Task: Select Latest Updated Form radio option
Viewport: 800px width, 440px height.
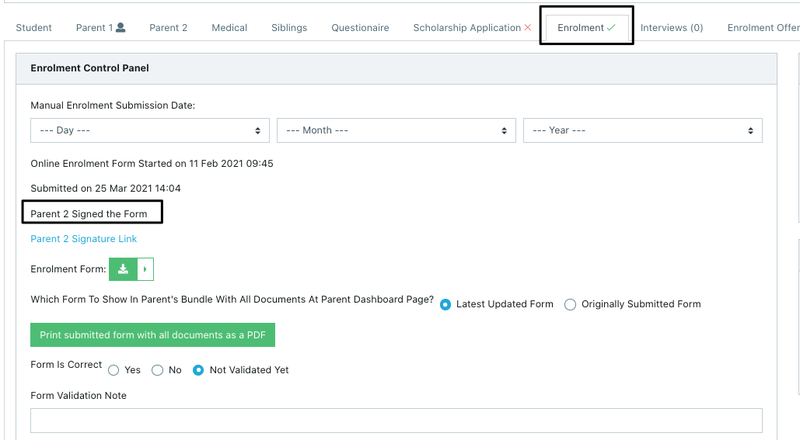Action: pyautogui.click(x=446, y=304)
